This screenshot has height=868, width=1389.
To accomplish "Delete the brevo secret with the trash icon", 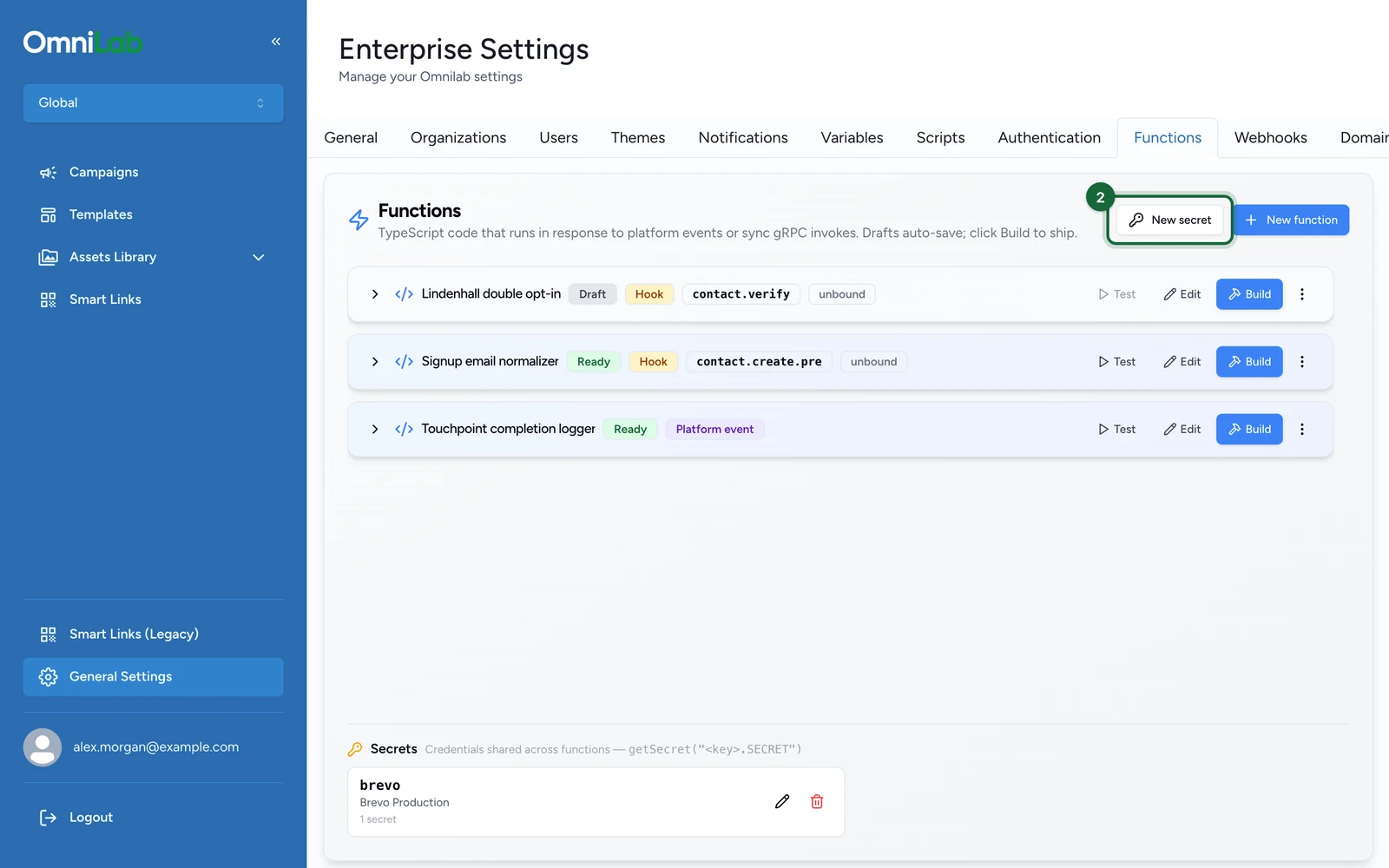I will (817, 802).
